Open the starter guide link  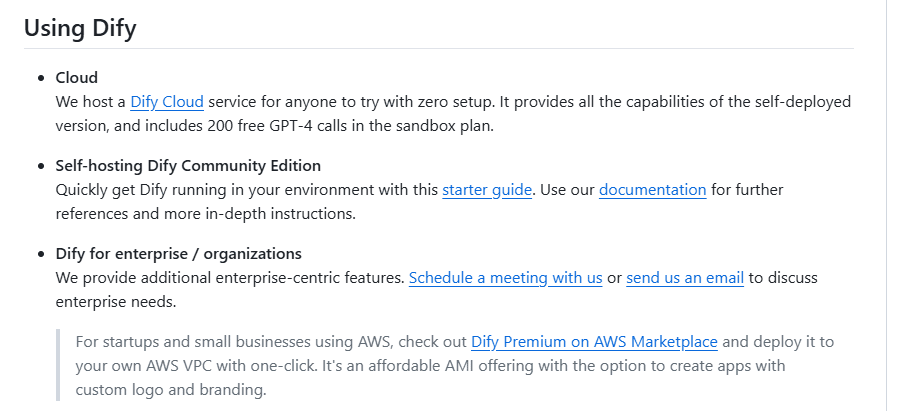487,189
